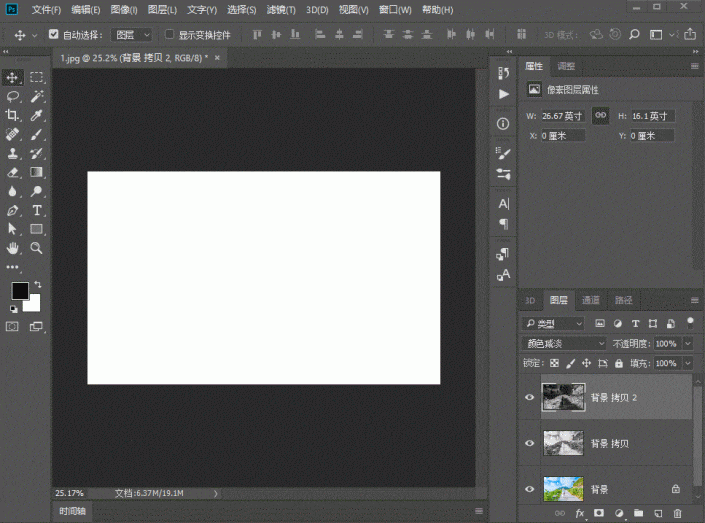705x523 pixels.
Task: Swap foreground and background colors
Action: tap(38, 284)
